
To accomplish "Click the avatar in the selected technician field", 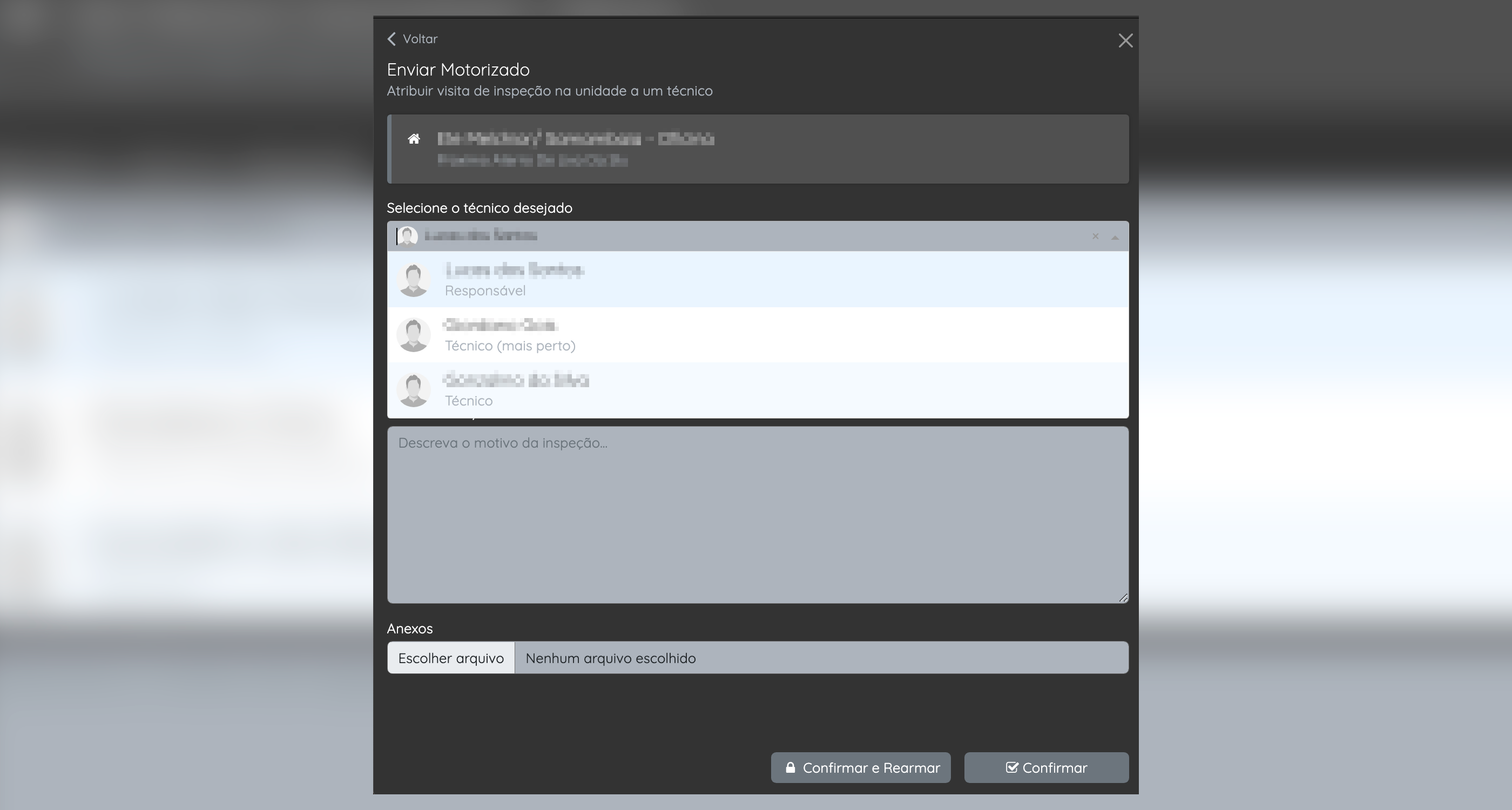I will 407,236.
